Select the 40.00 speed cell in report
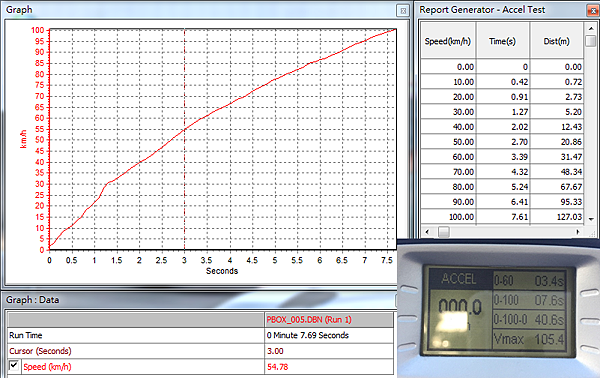Viewport: 600px width, 378px height. (x=448, y=127)
